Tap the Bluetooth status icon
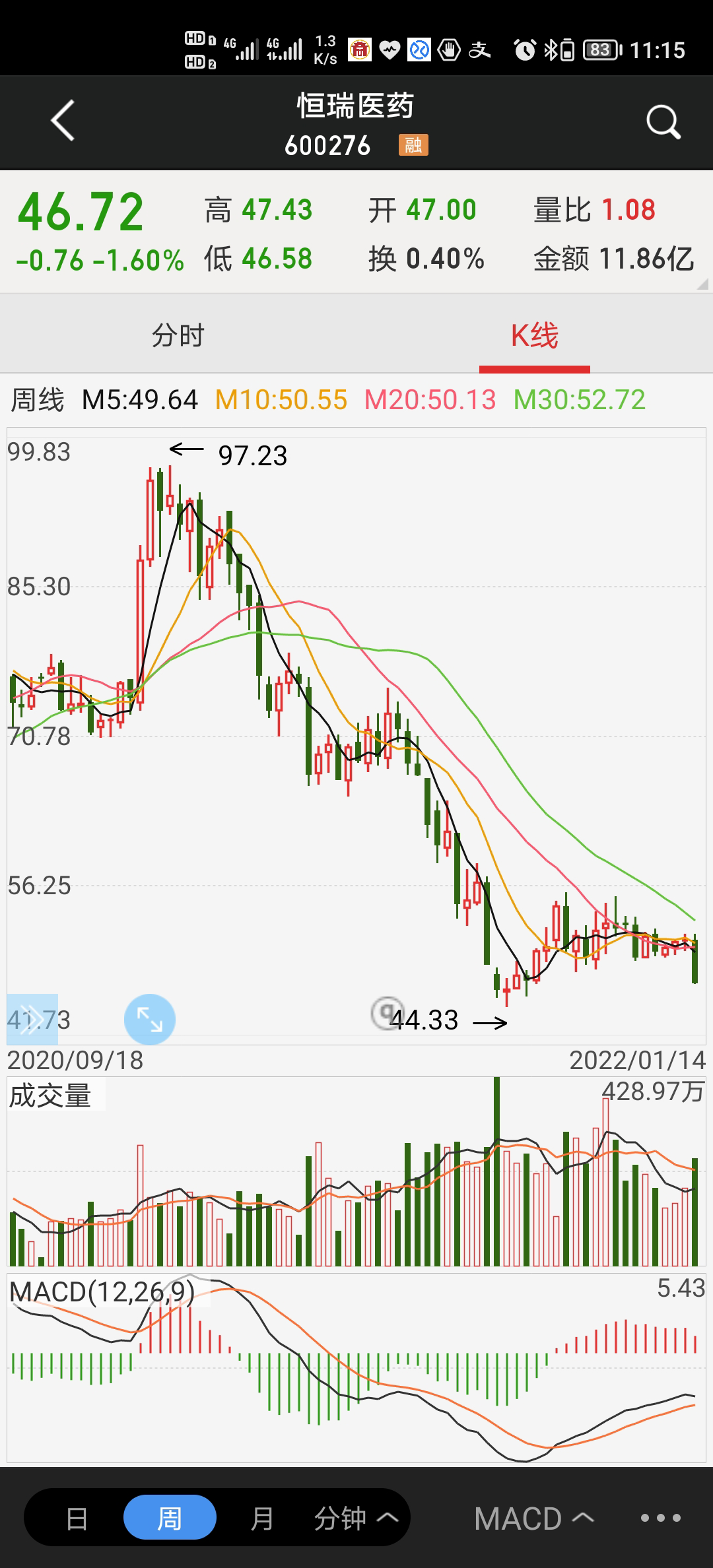Viewport: 713px width, 1568px height. pyautogui.click(x=551, y=50)
